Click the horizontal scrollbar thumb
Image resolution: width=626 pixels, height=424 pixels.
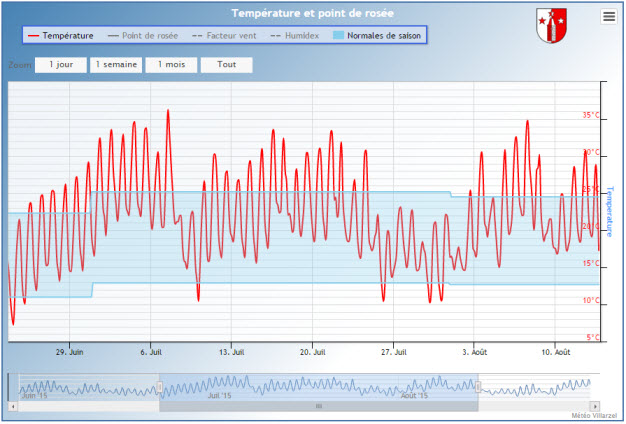point(318,406)
